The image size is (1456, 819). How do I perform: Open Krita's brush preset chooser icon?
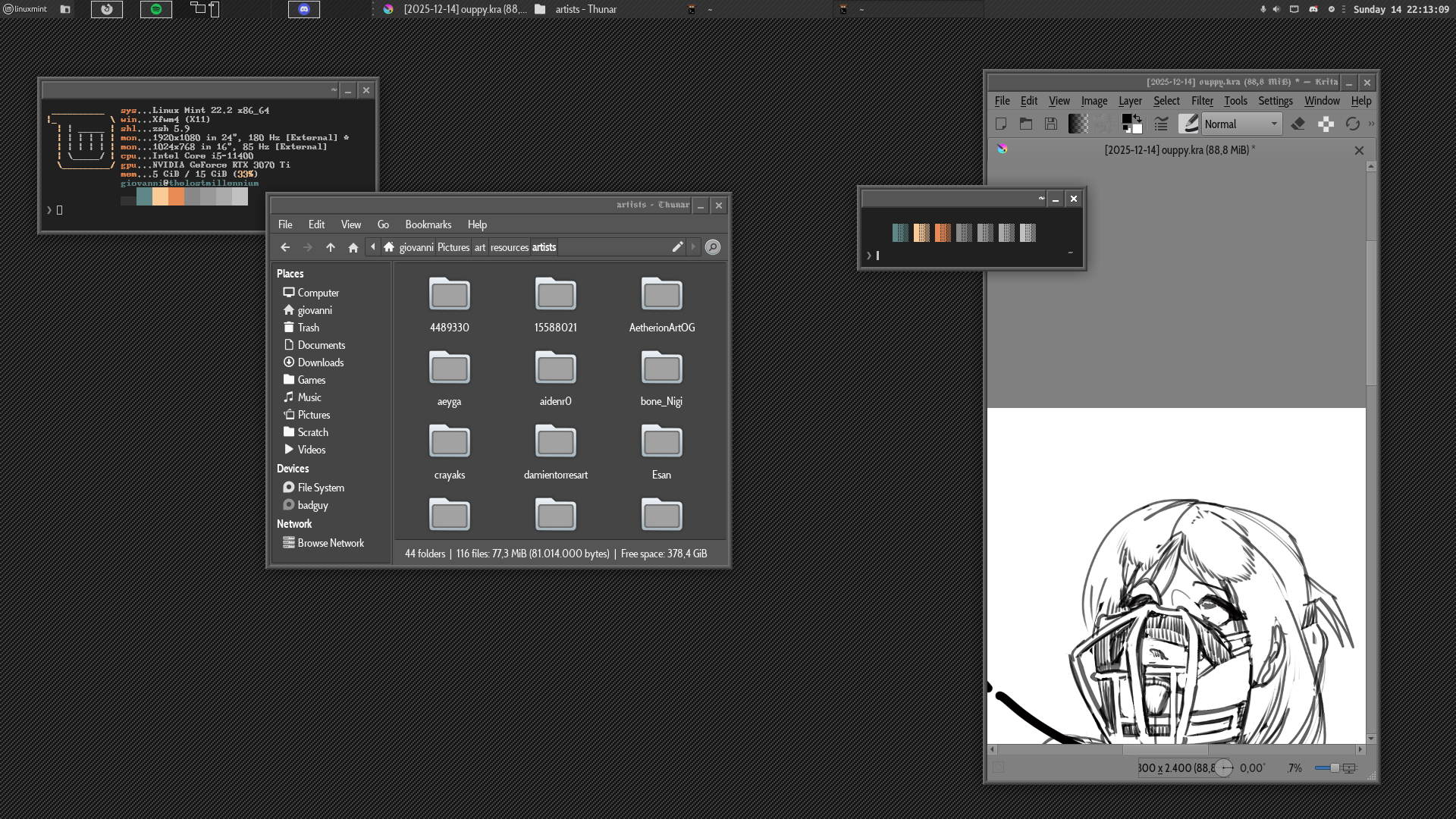1188,124
